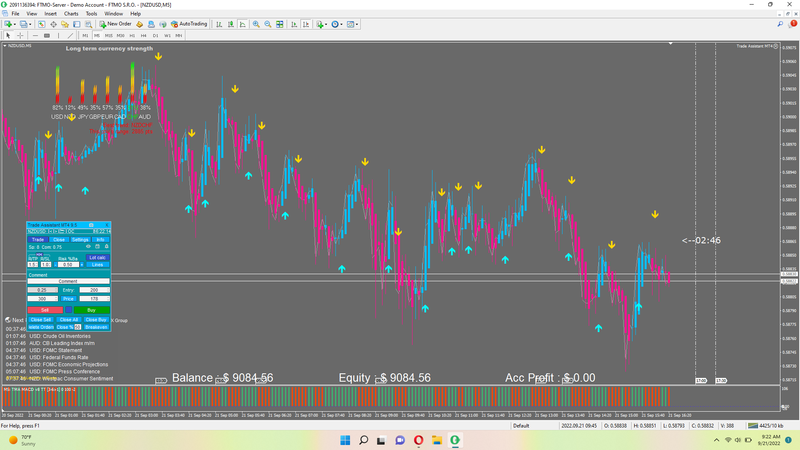Image resolution: width=800 pixels, height=450 pixels.
Task: Open the new chart dropdown arrow
Action: click(17, 23)
